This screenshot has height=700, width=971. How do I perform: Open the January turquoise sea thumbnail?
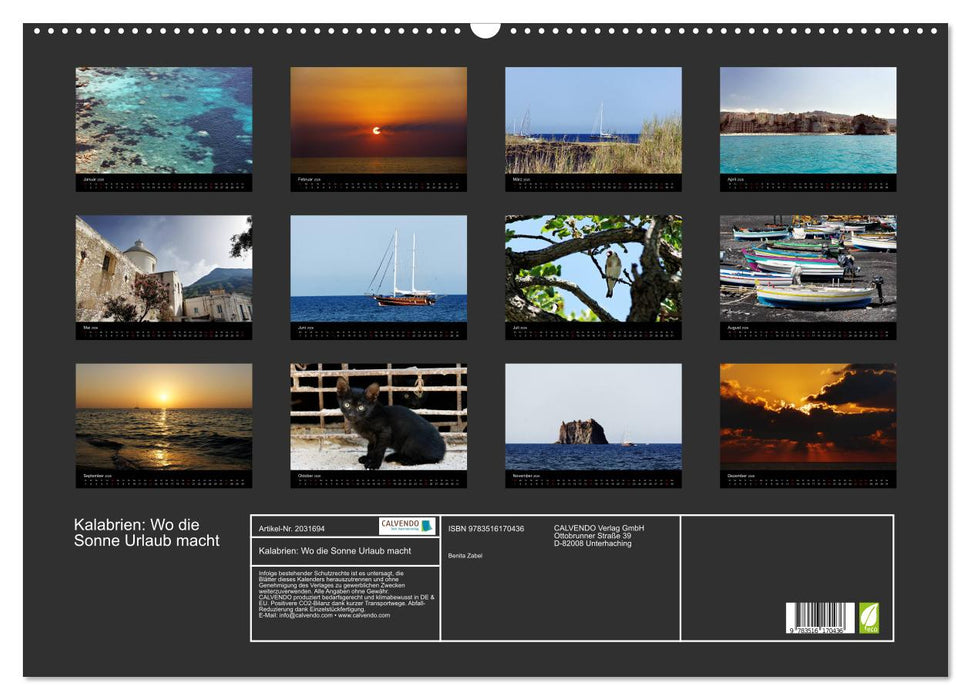click(164, 121)
